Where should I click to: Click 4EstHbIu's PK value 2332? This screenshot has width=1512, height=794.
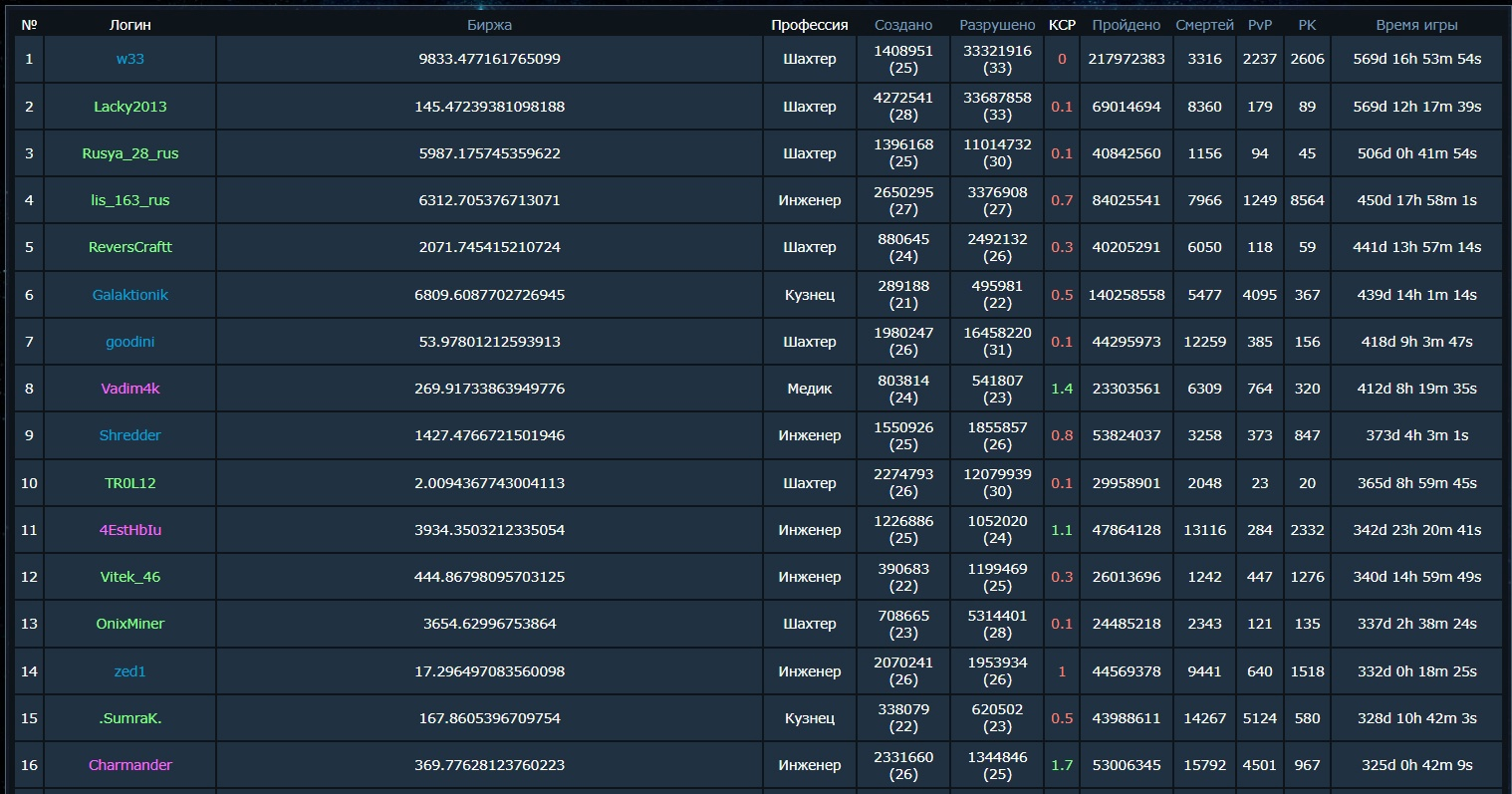pyautogui.click(x=1307, y=530)
